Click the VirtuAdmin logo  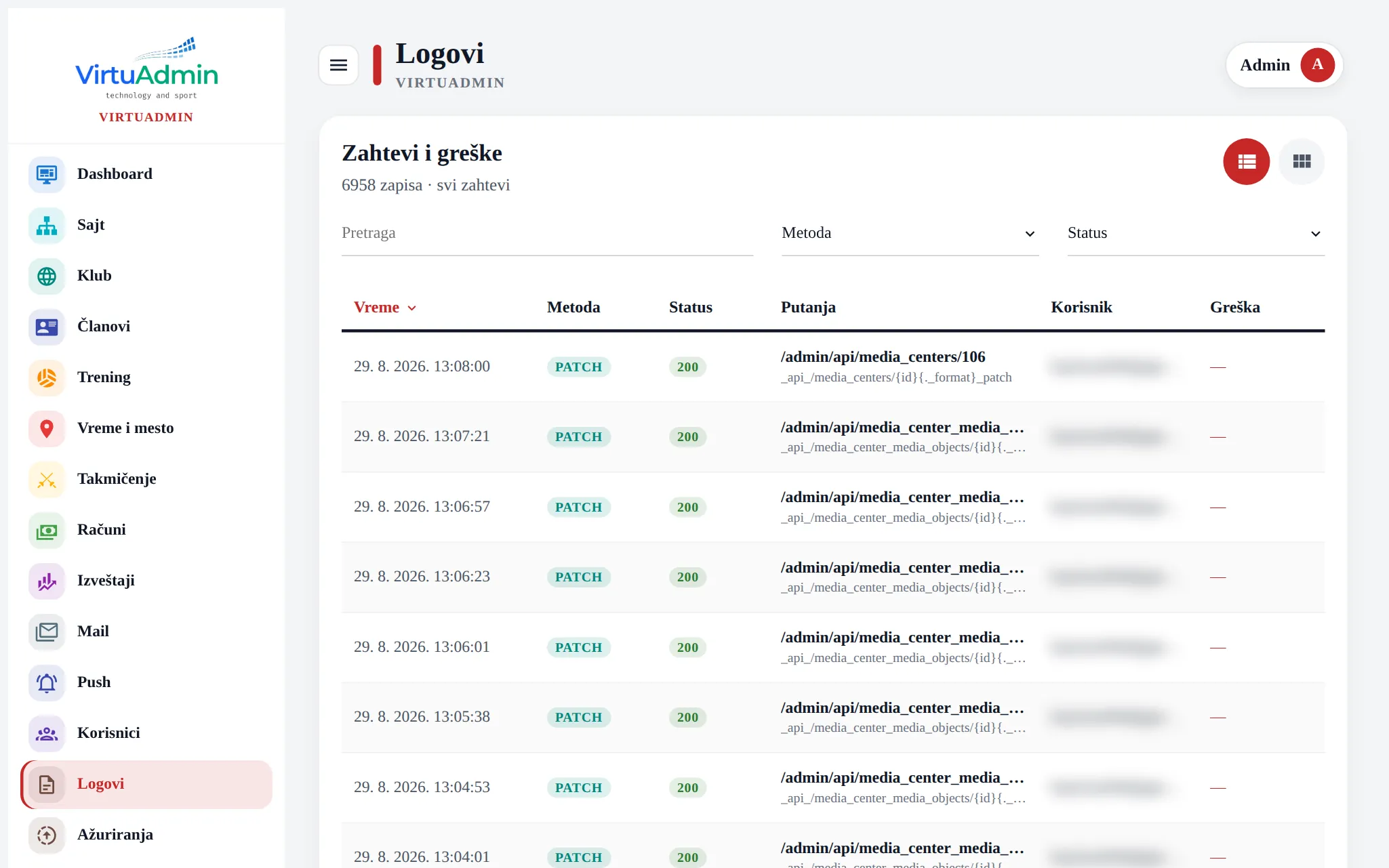146,70
